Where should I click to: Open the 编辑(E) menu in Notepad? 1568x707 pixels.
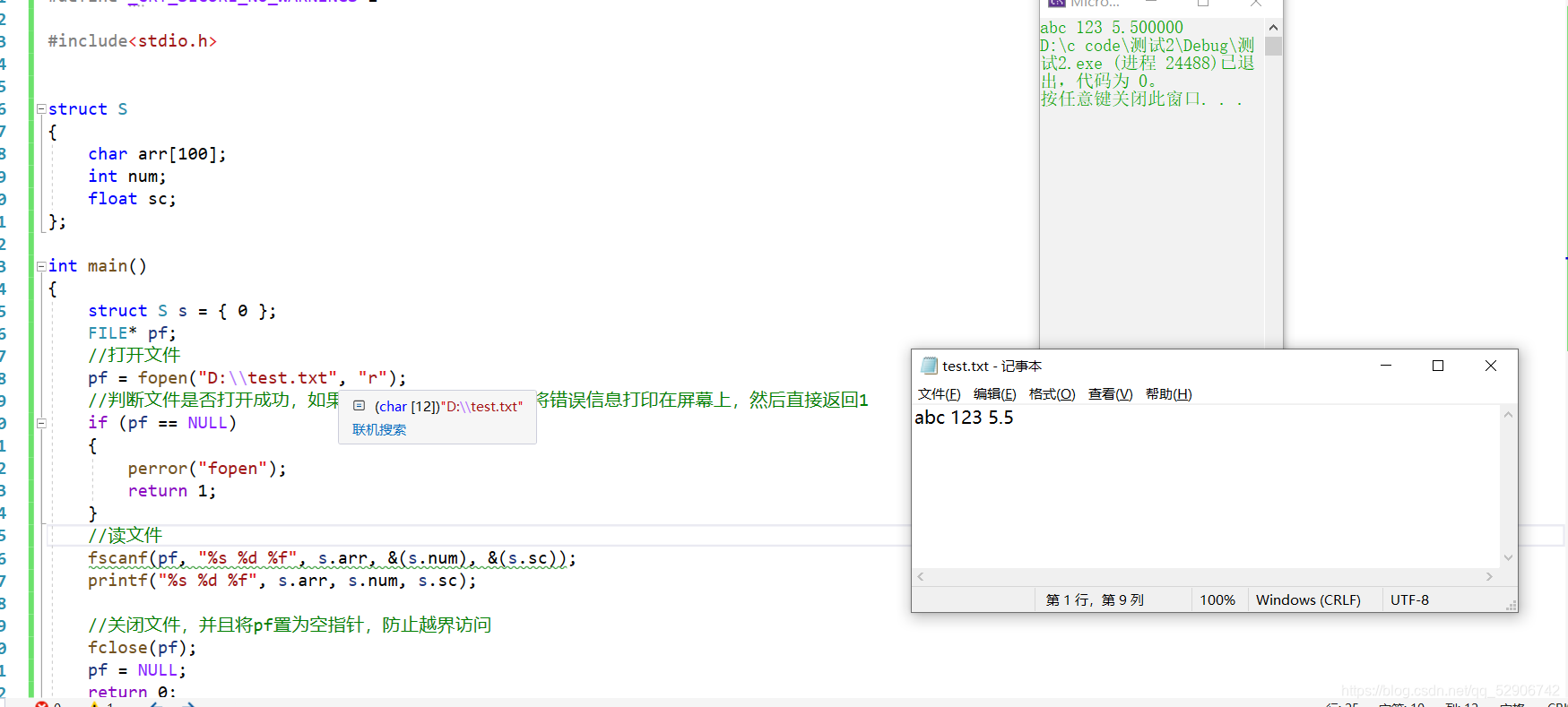(994, 394)
